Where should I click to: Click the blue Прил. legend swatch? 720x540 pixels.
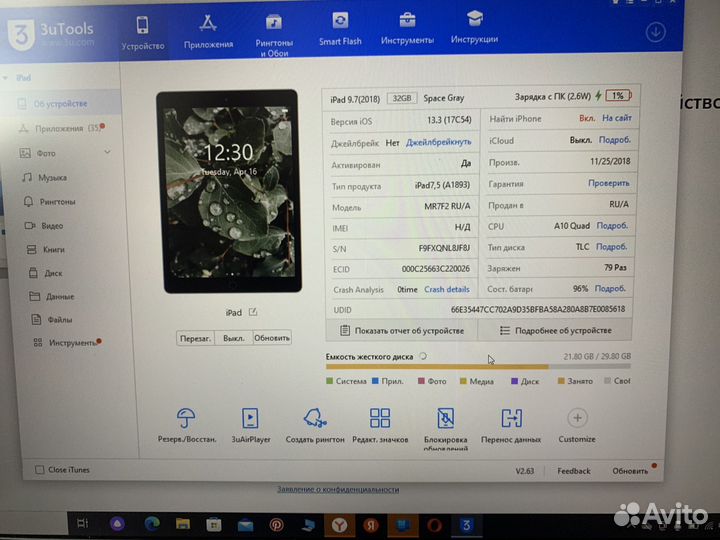pos(375,381)
